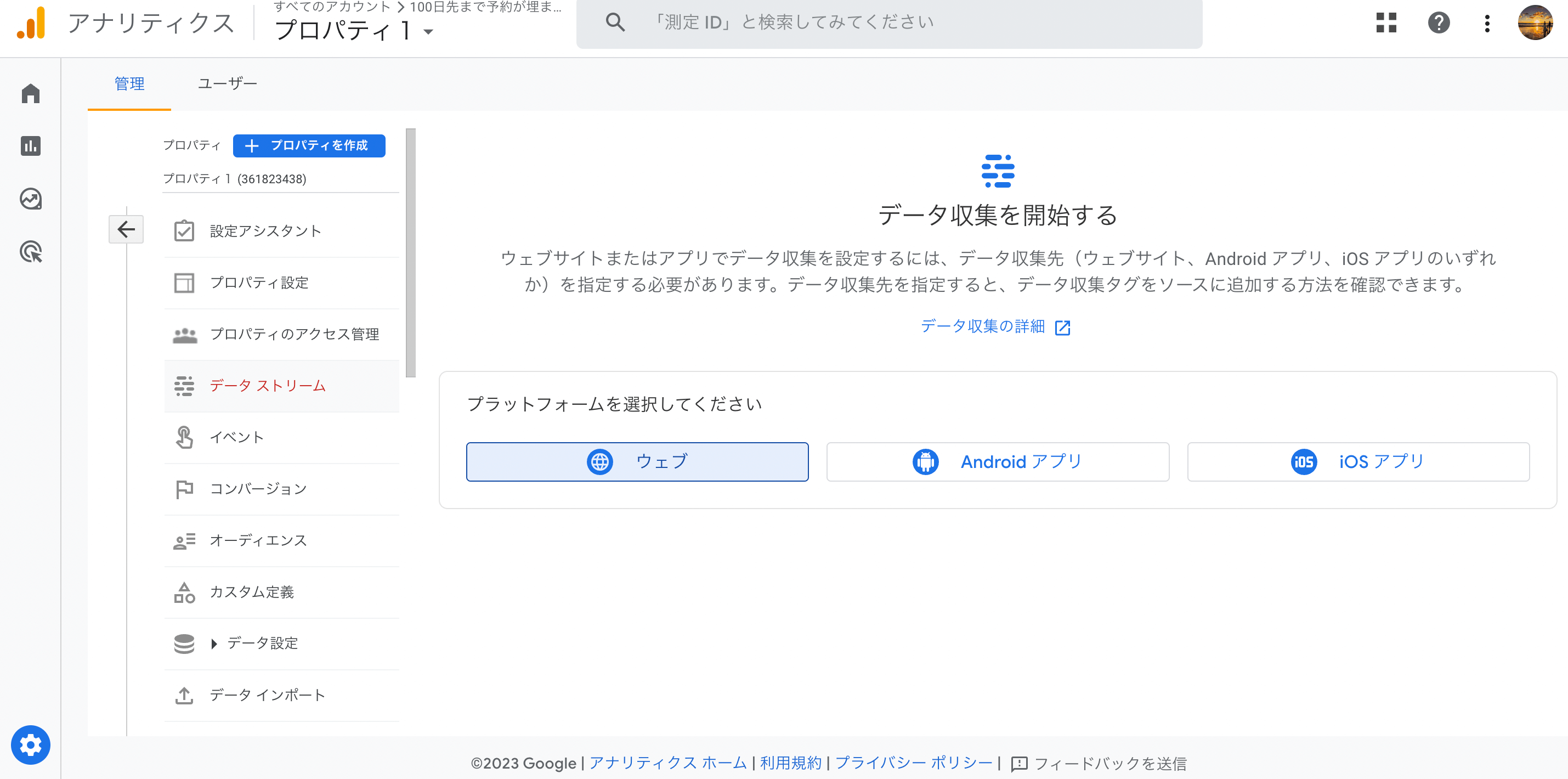This screenshot has height=779, width=1568.
Task: Open the Explore icon in sidebar
Action: pyautogui.click(x=30, y=199)
